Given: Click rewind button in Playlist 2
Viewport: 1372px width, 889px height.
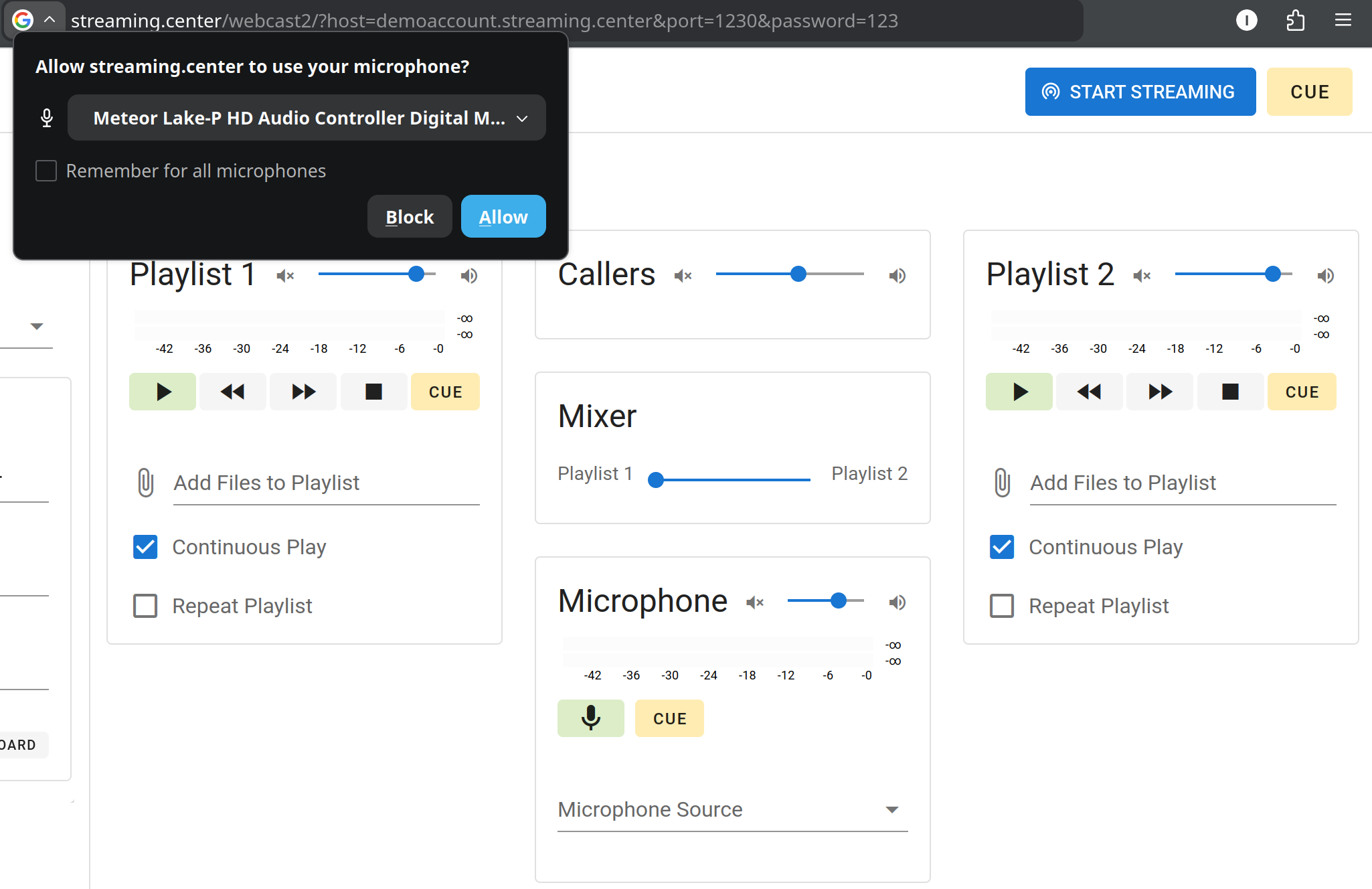Looking at the screenshot, I should pyautogui.click(x=1089, y=392).
